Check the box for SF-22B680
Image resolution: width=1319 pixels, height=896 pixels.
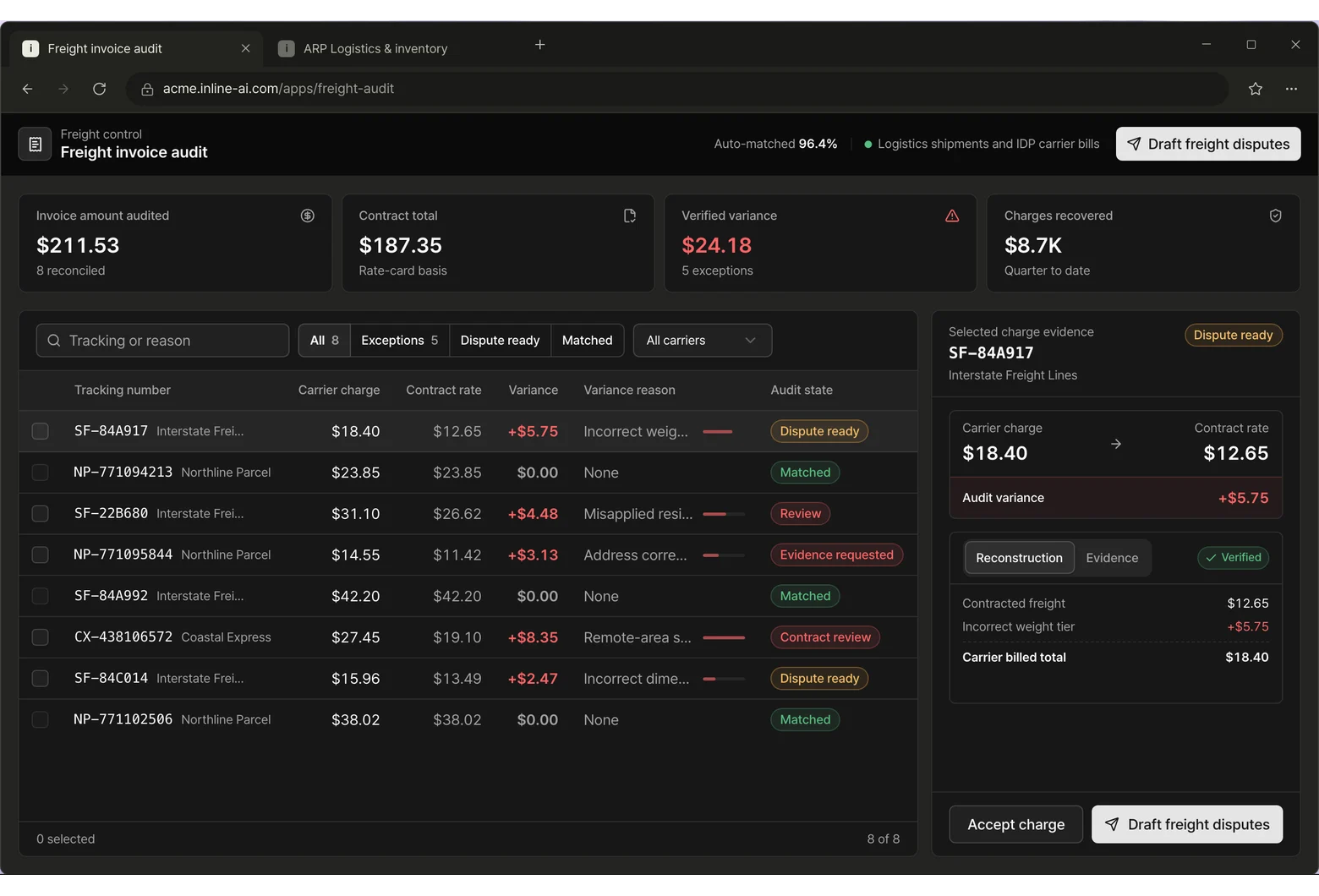click(40, 514)
